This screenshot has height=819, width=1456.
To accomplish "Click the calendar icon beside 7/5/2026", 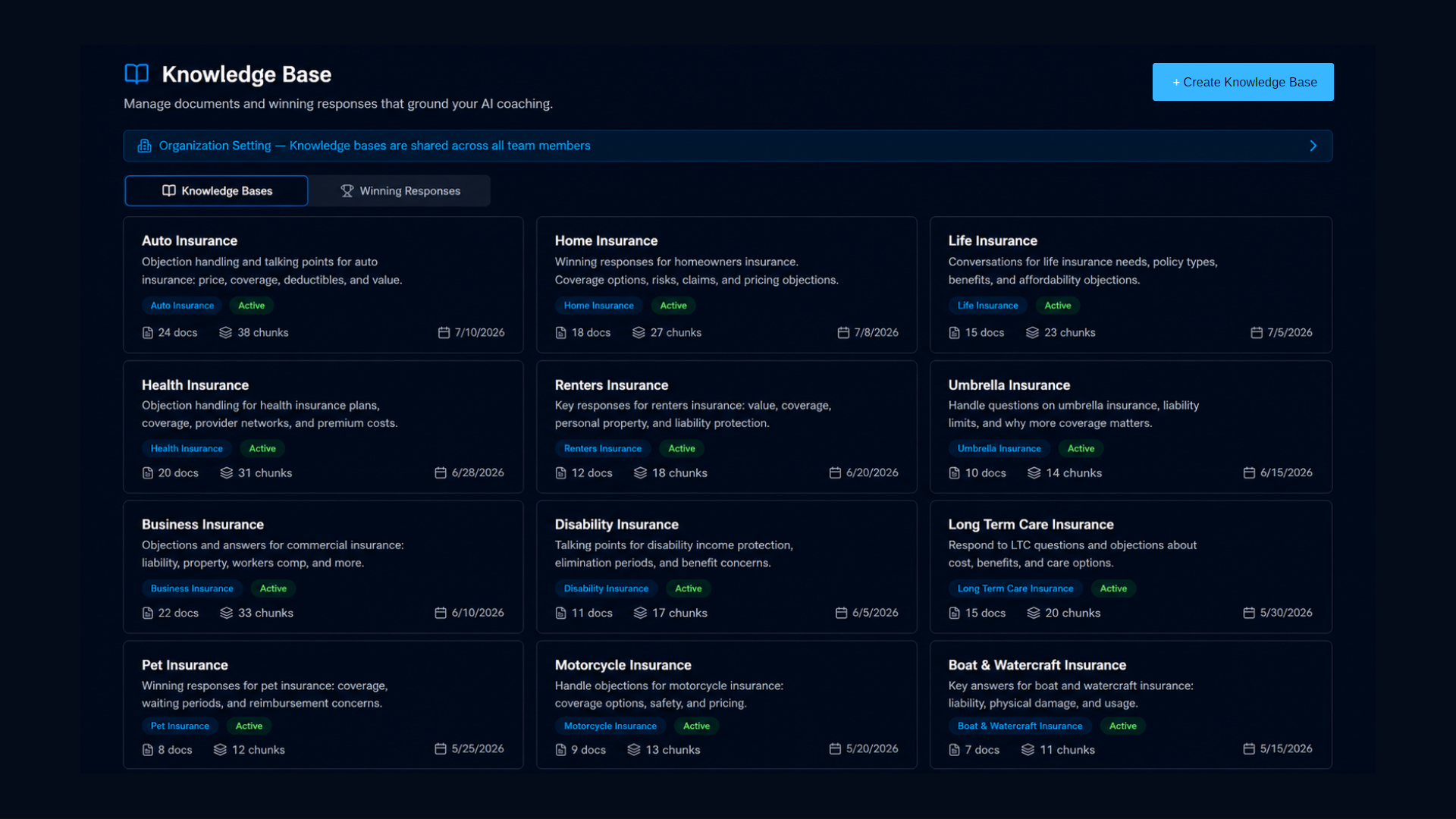I will click(1257, 333).
